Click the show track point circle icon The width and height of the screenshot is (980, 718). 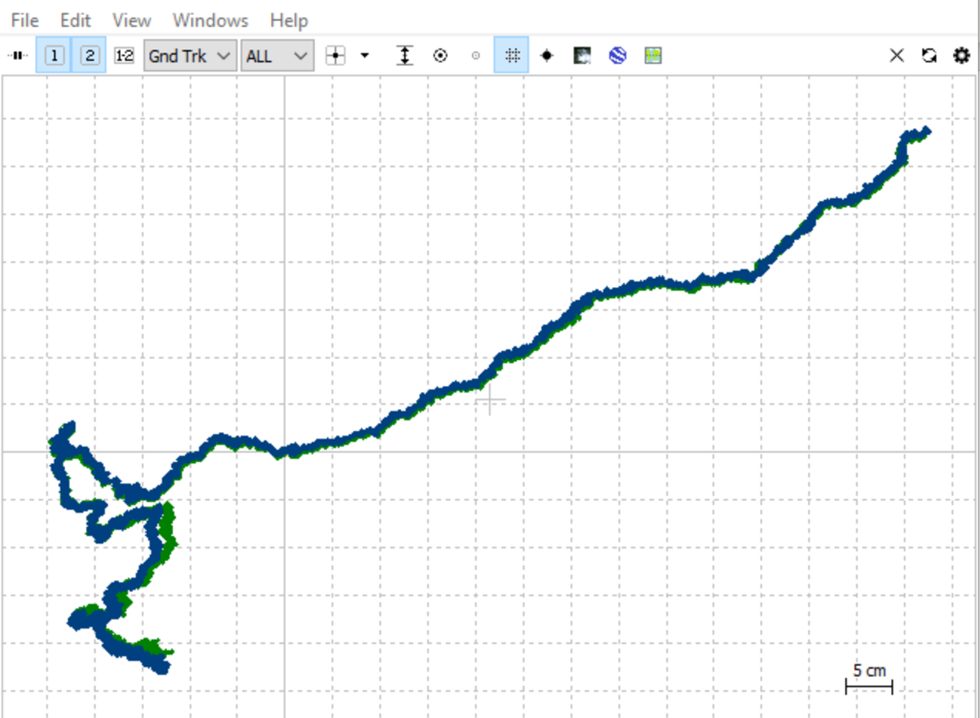click(x=440, y=56)
